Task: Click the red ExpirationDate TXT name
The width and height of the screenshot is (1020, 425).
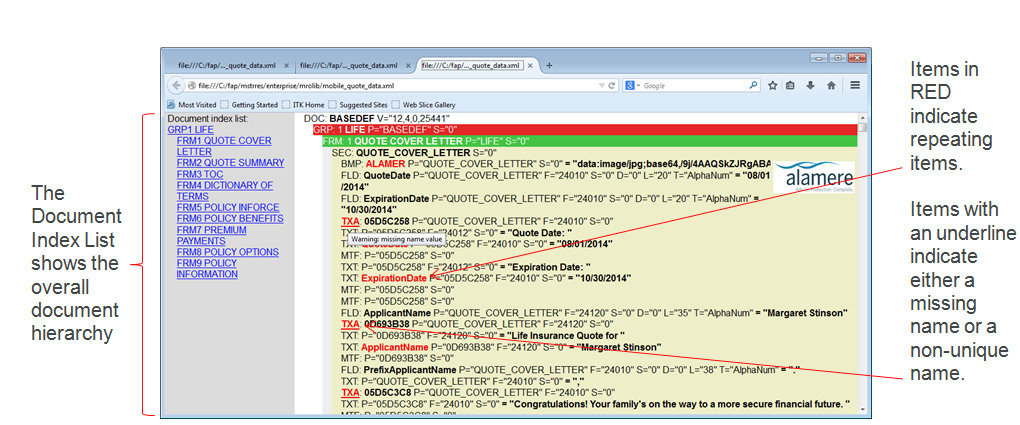Action: click(x=394, y=278)
